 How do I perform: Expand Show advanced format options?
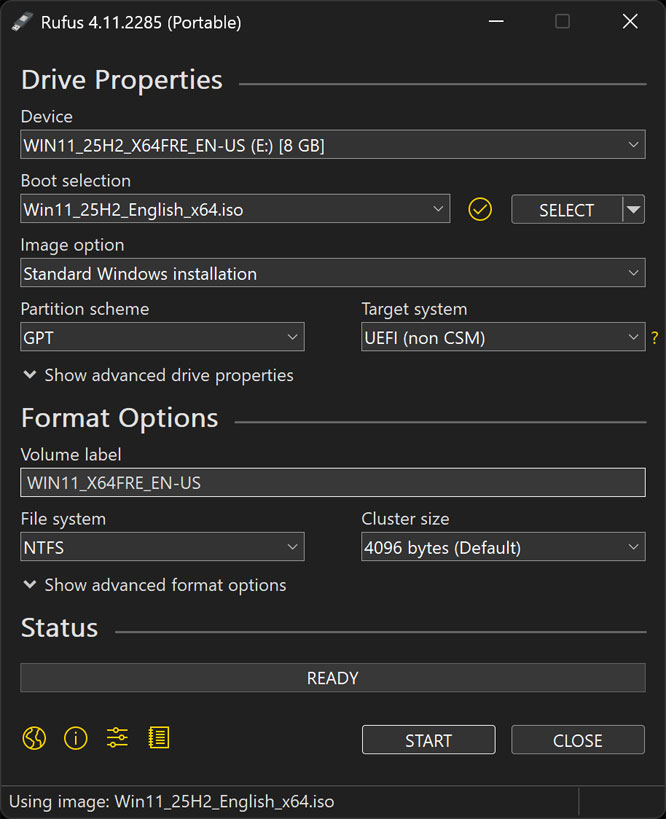click(154, 586)
